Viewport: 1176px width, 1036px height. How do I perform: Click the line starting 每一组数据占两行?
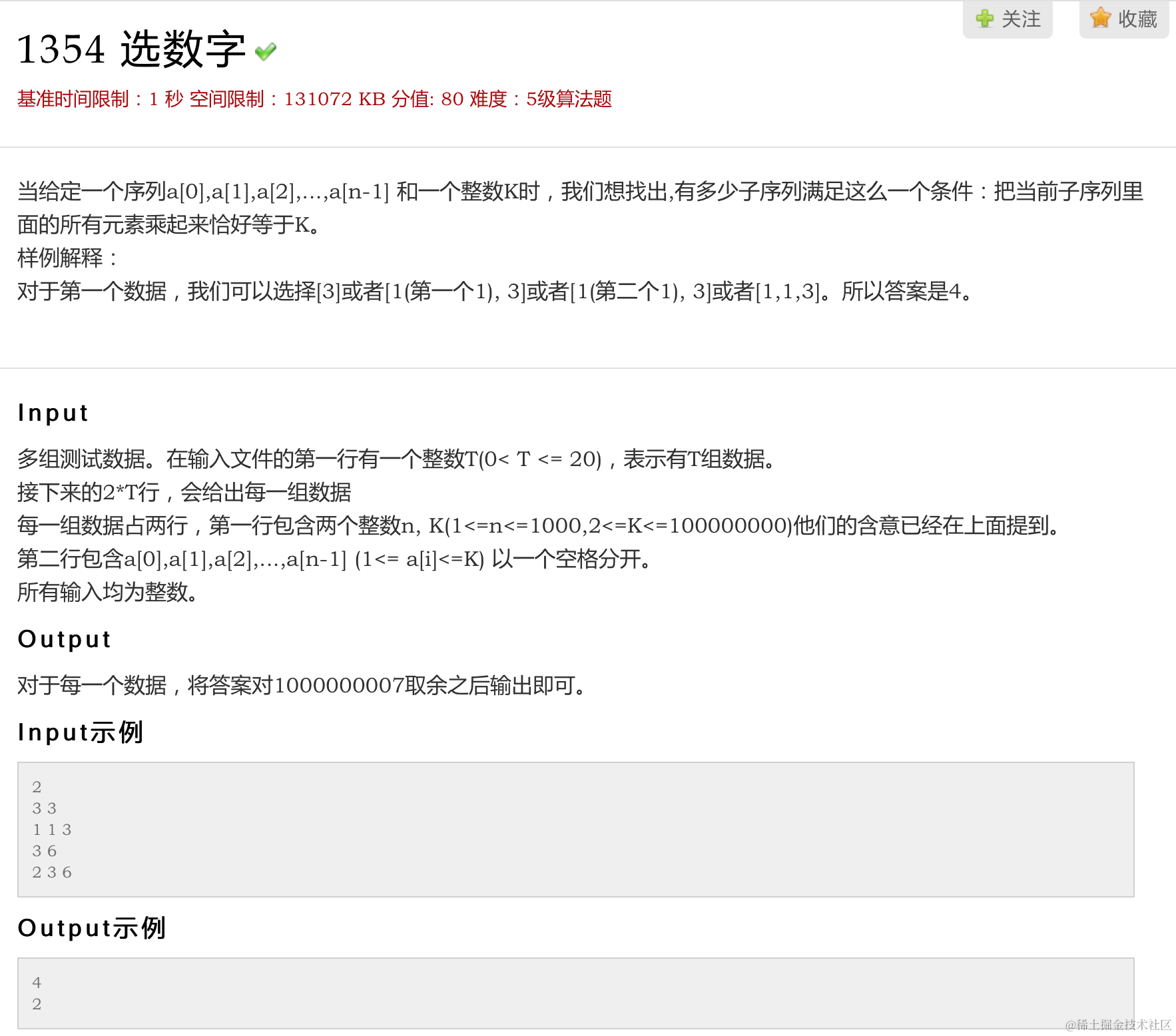click(539, 525)
